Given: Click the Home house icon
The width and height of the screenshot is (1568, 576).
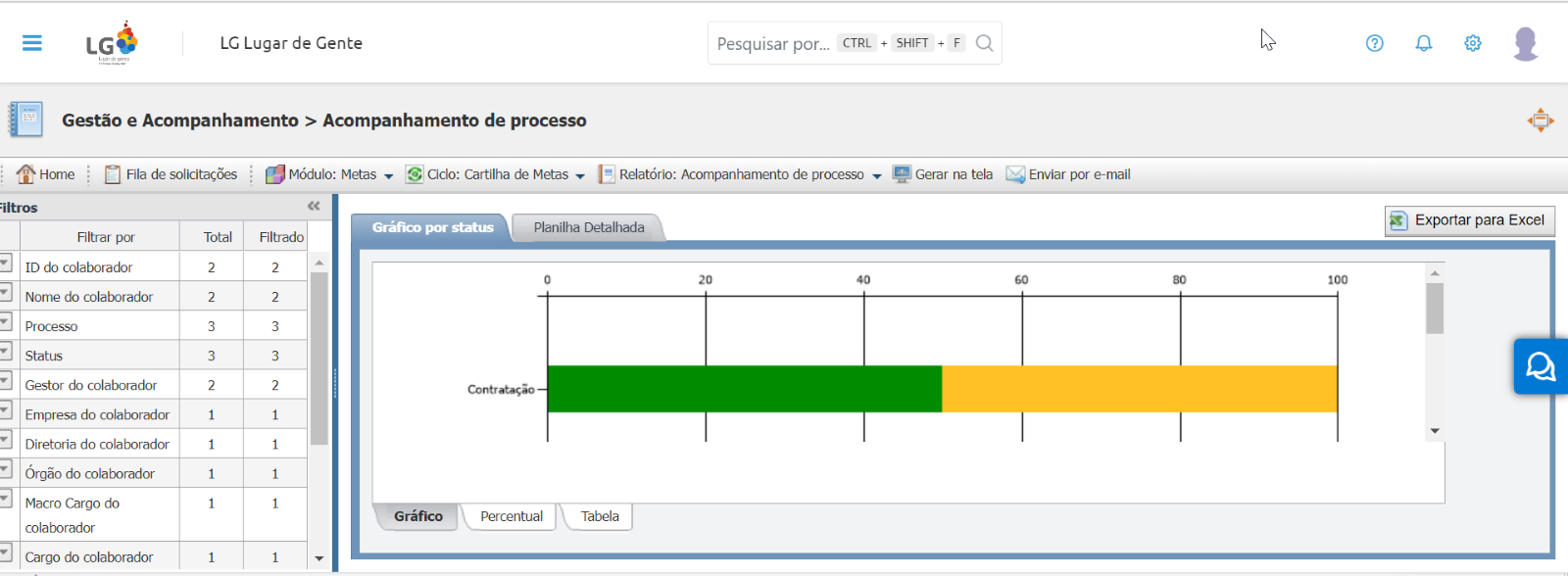Looking at the screenshot, I should pos(25,174).
